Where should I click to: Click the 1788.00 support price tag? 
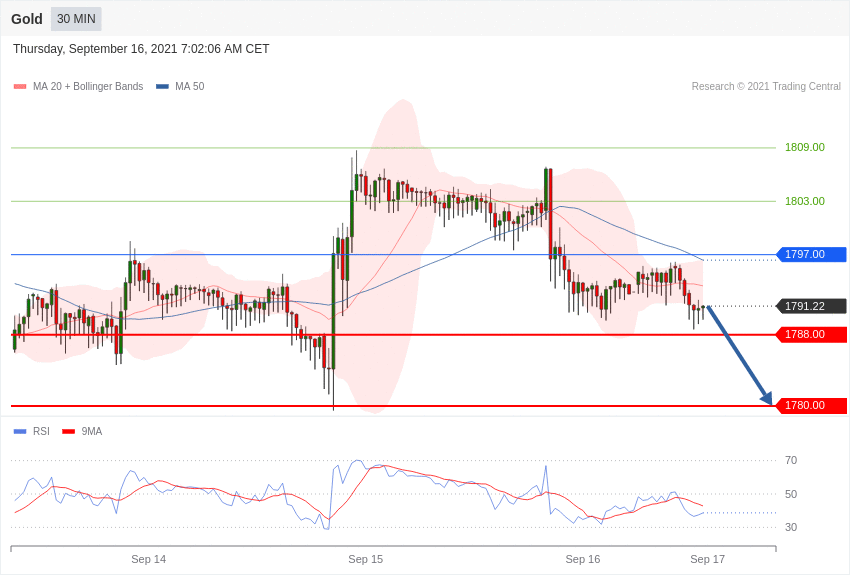click(x=811, y=334)
